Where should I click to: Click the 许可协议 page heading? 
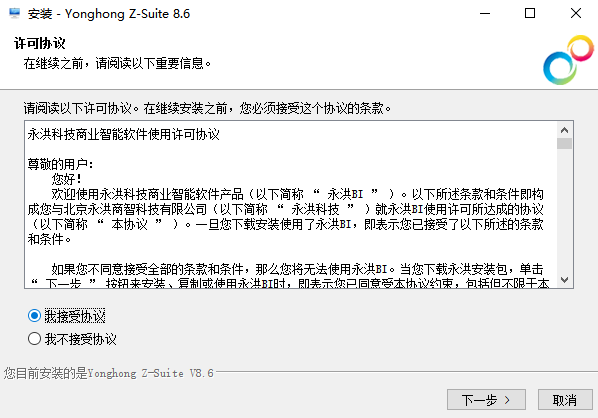(40, 43)
